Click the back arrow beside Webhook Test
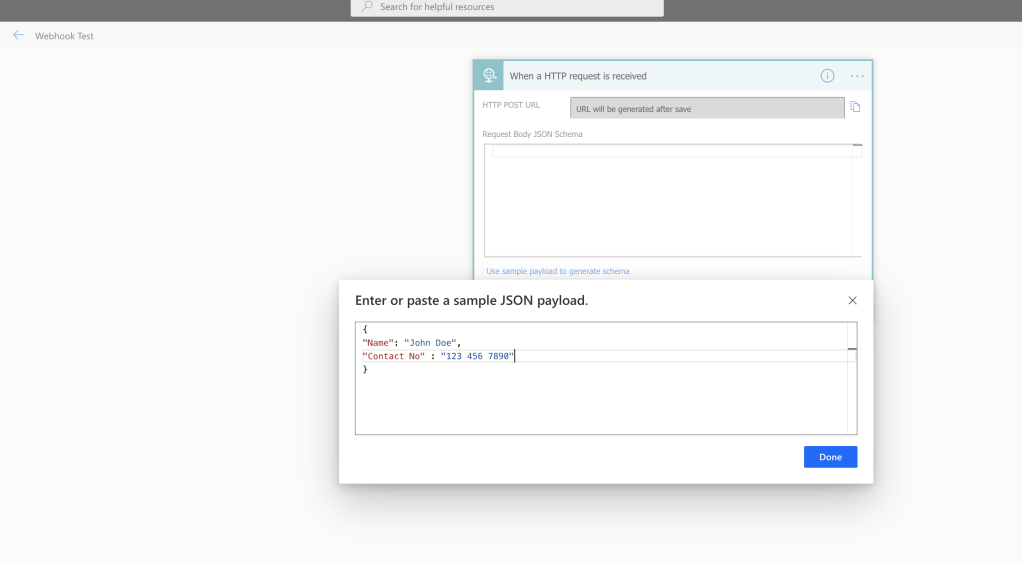This screenshot has width=1022, height=563. (18, 35)
